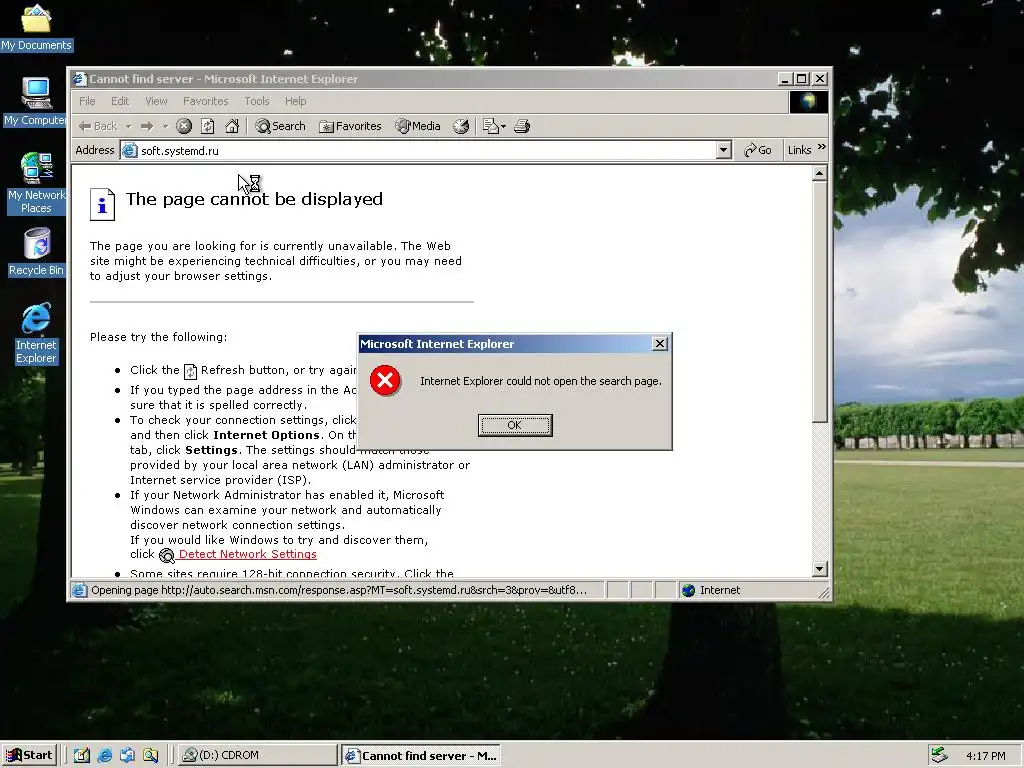Open the Edit menu

point(120,101)
